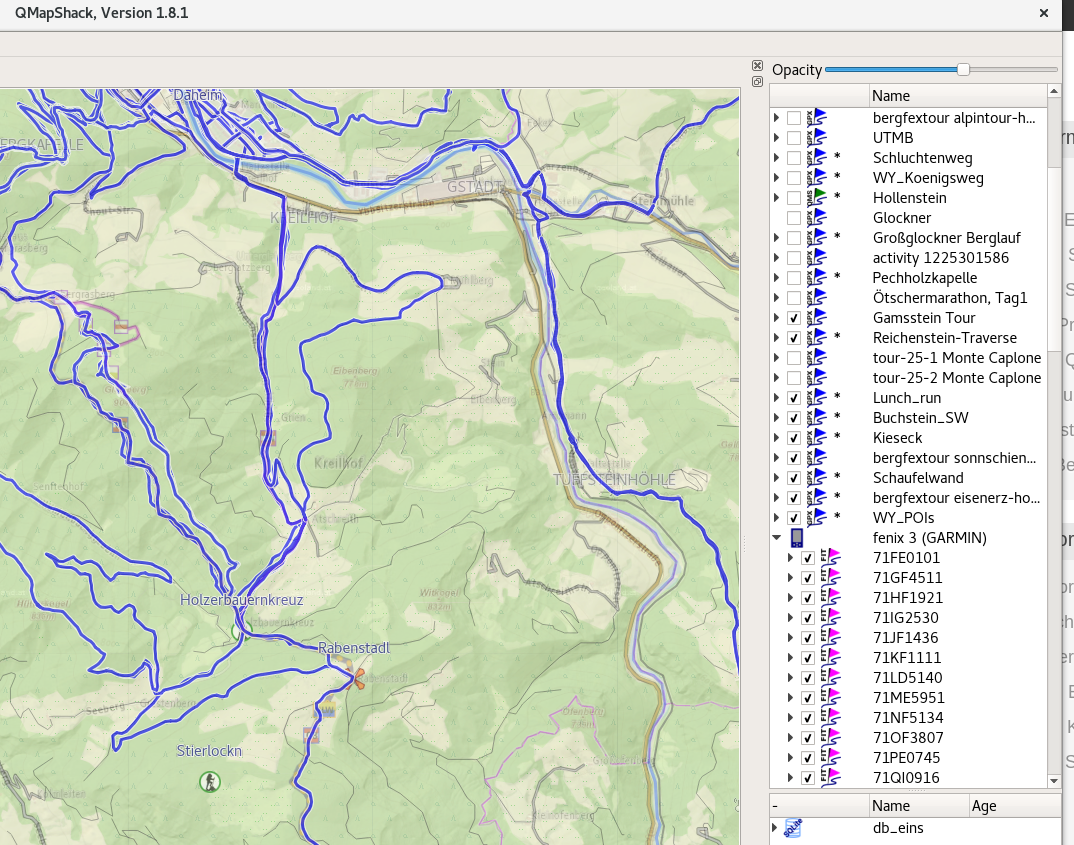
Task: Click the FIT icon of 71KF1111
Action: point(829,657)
